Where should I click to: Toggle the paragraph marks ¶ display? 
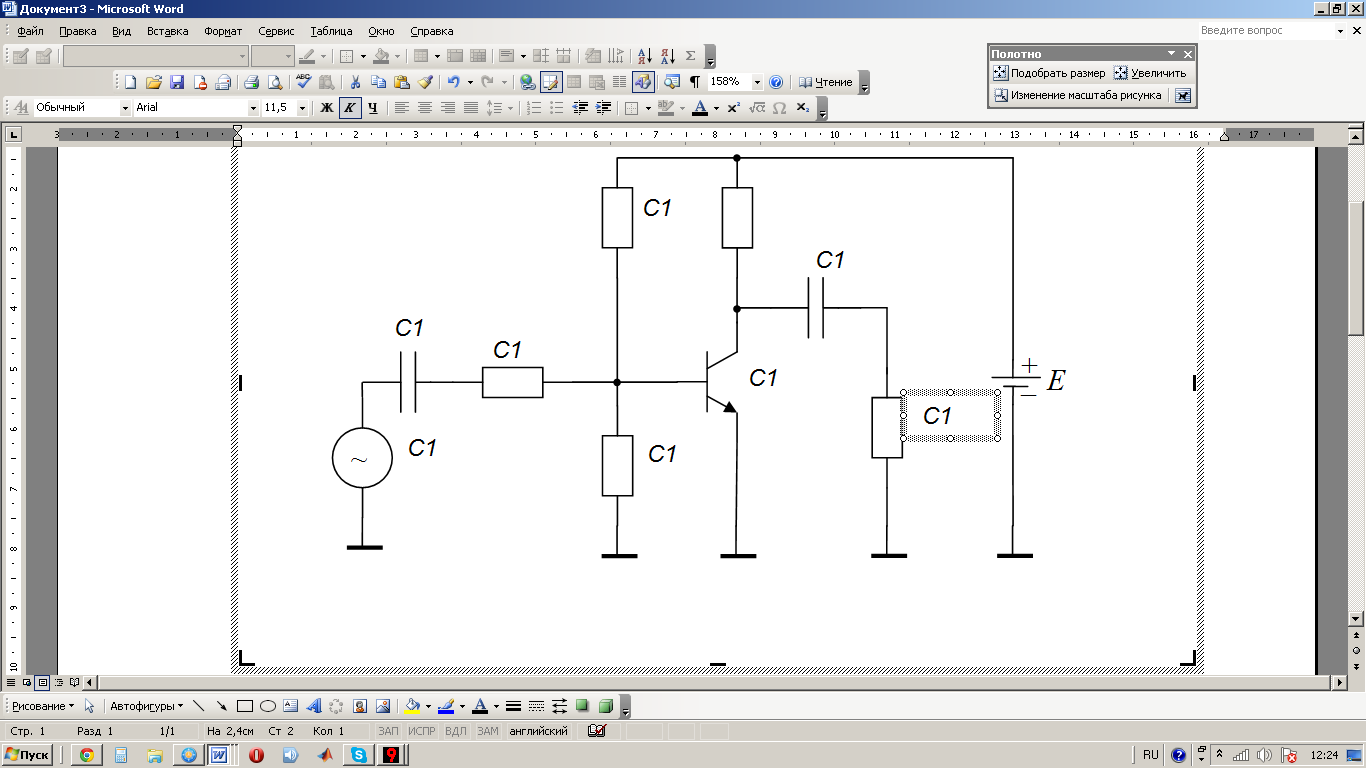[x=695, y=82]
